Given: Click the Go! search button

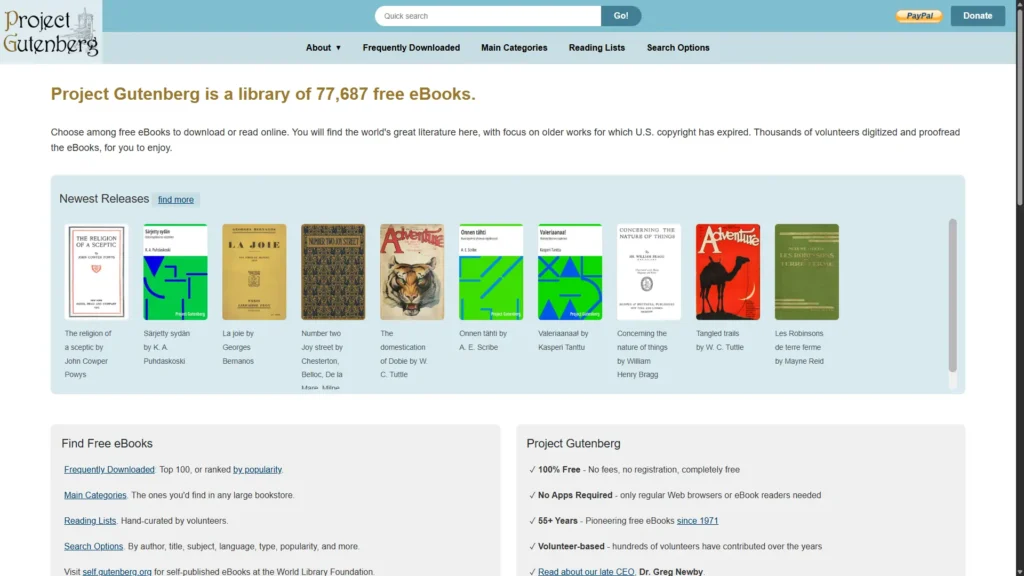Looking at the screenshot, I should click(x=621, y=16).
